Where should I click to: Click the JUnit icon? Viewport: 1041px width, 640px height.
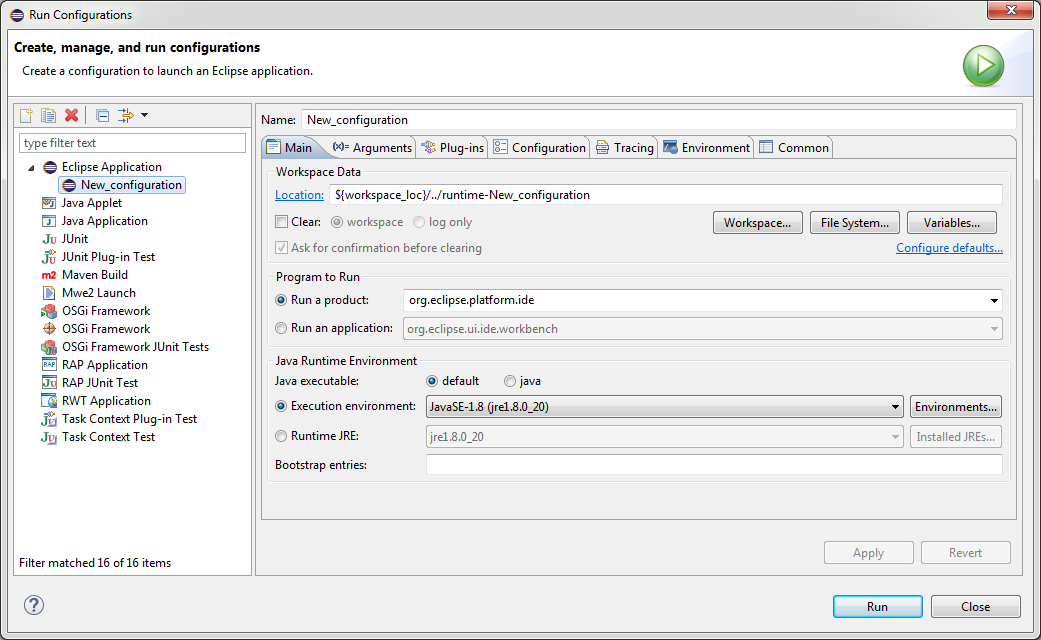[x=49, y=239]
